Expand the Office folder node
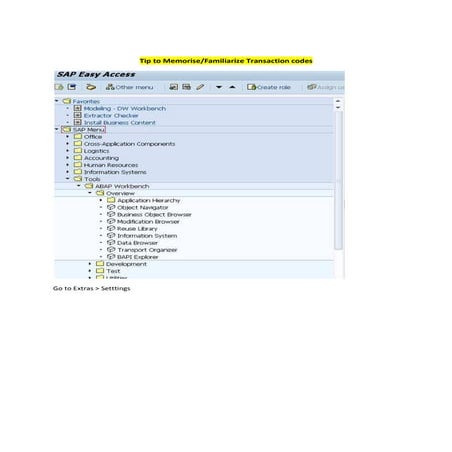The image size is (452, 452). pyautogui.click(x=68, y=136)
